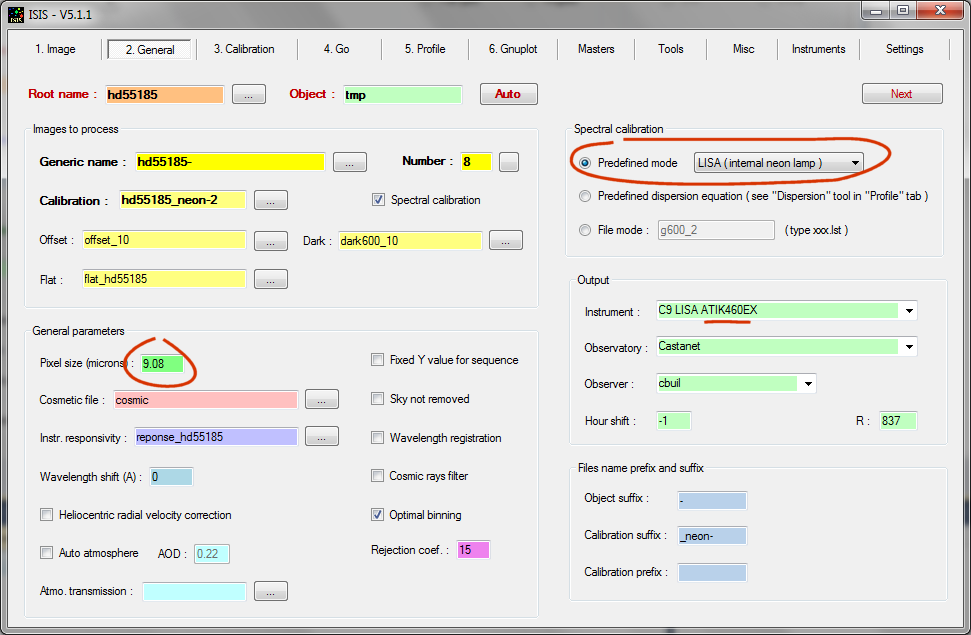Click browse button next to Dark field

point(505,241)
